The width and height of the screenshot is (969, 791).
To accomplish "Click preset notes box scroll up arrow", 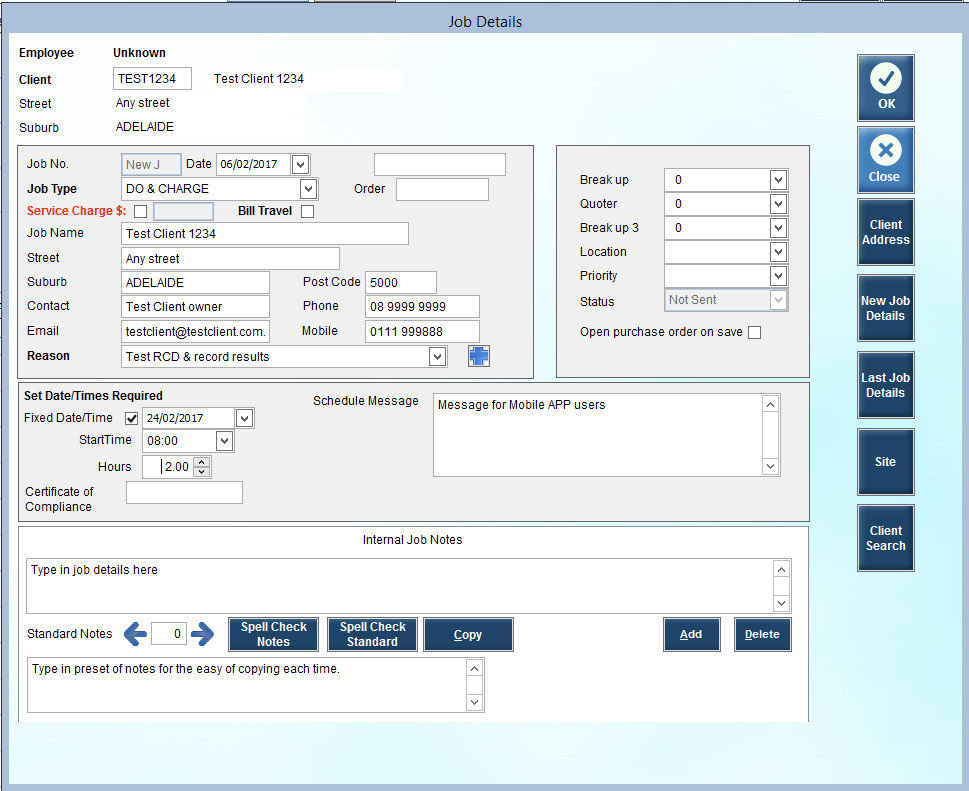I will point(474,668).
